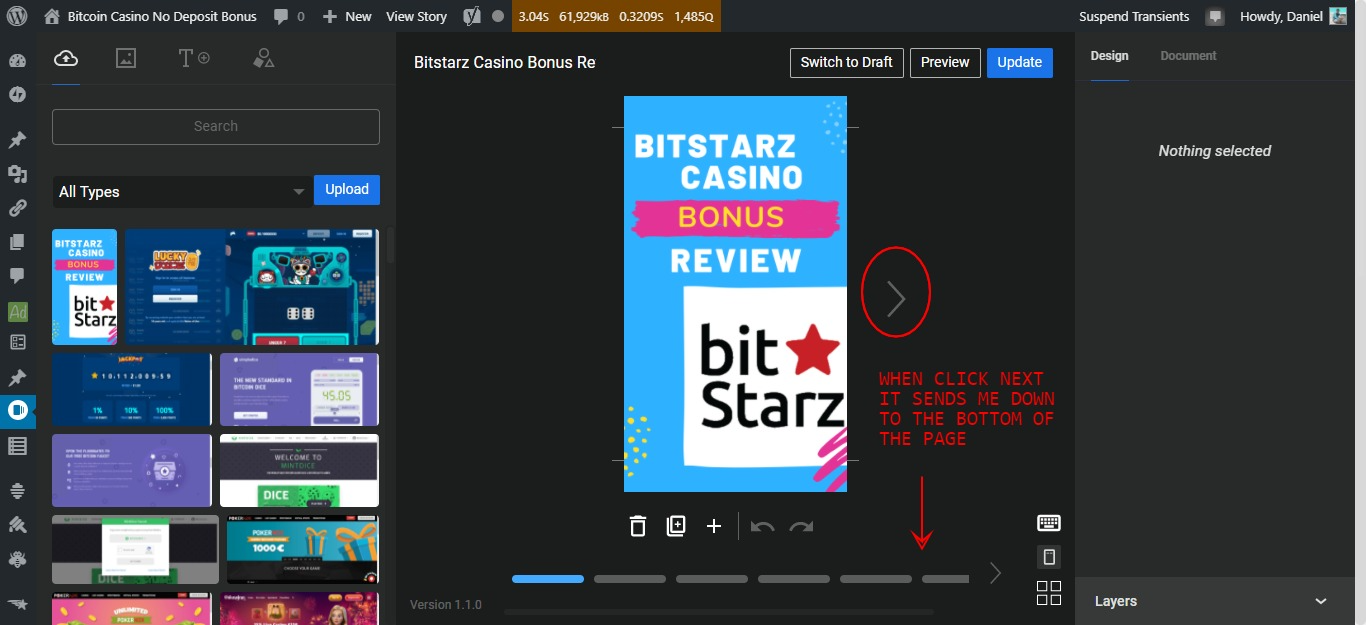Open the third-party images library tab
Image resolution: width=1366 pixels, height=625 pixels.
pos(126,58)
